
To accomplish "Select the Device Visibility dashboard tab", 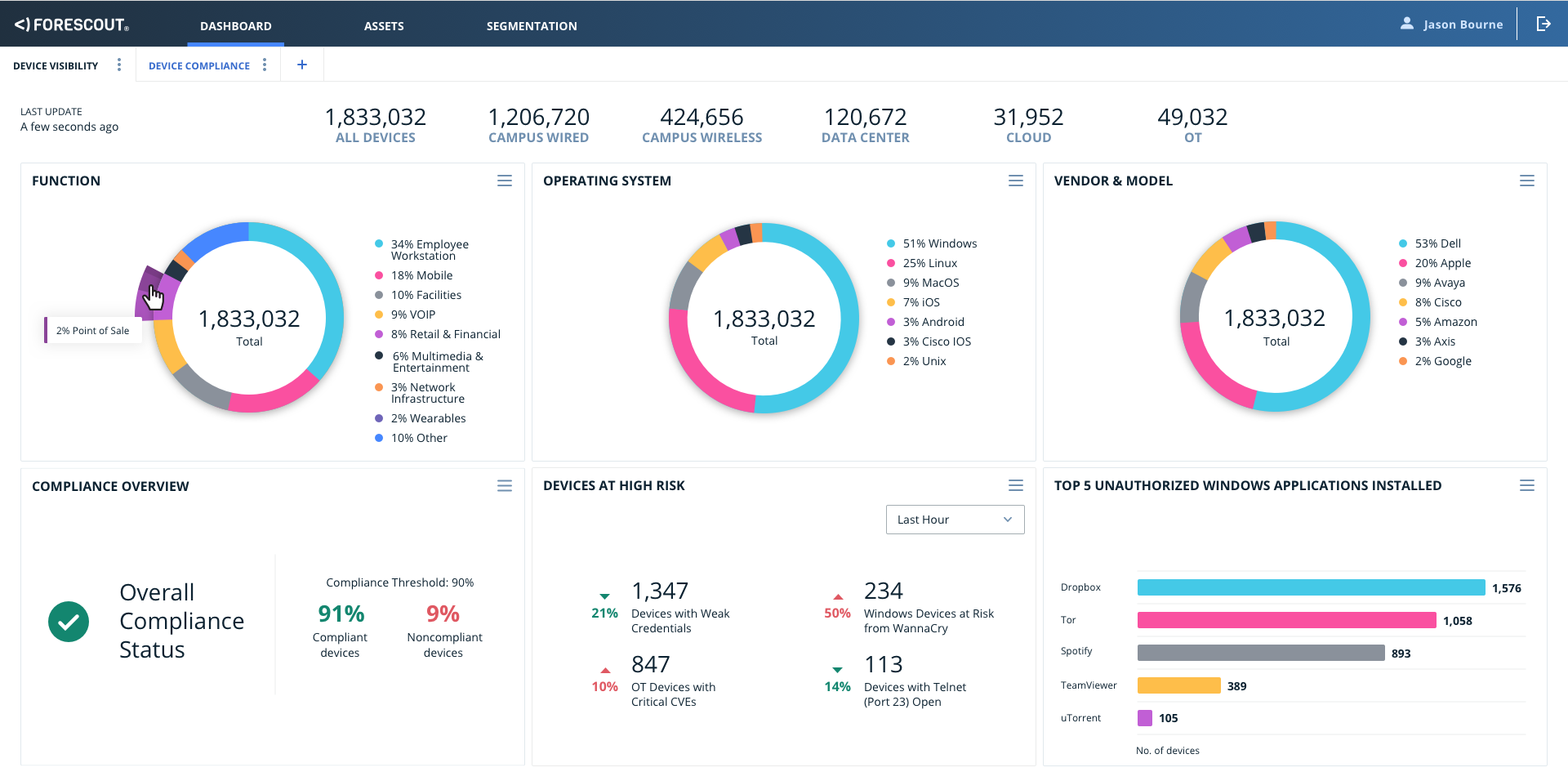I will 56,66.
